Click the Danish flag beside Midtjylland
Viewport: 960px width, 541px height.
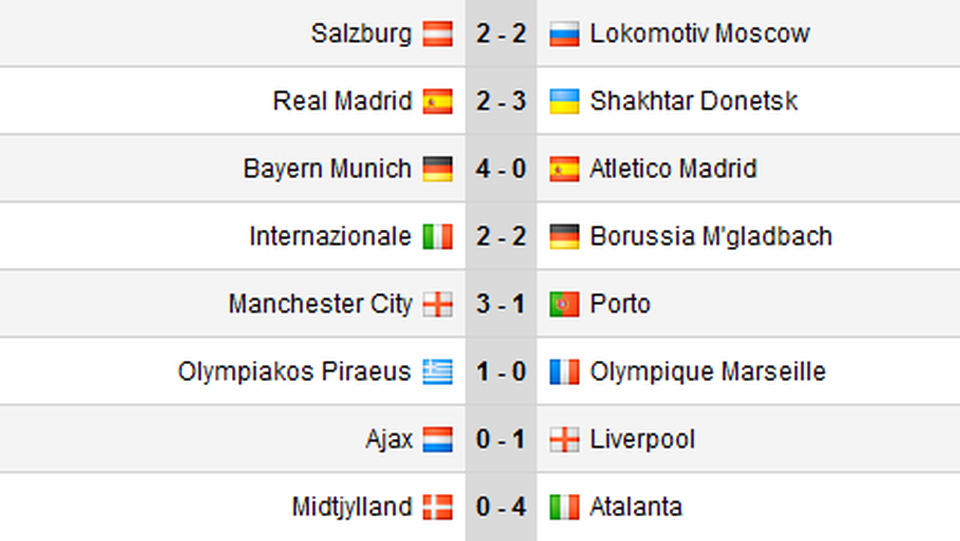pyautogui.click(x=438, y=507)
